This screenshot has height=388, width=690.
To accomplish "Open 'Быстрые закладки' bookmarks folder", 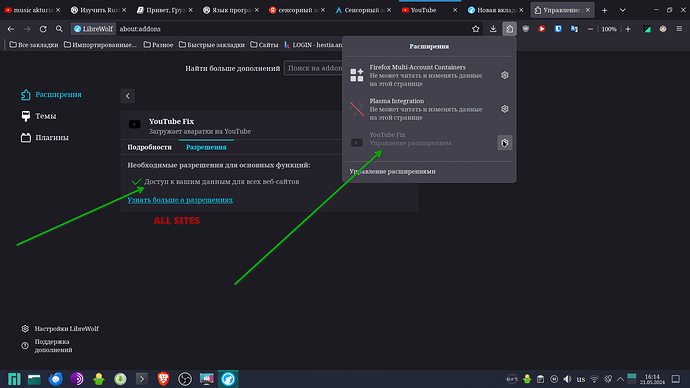I will point(212,45).
